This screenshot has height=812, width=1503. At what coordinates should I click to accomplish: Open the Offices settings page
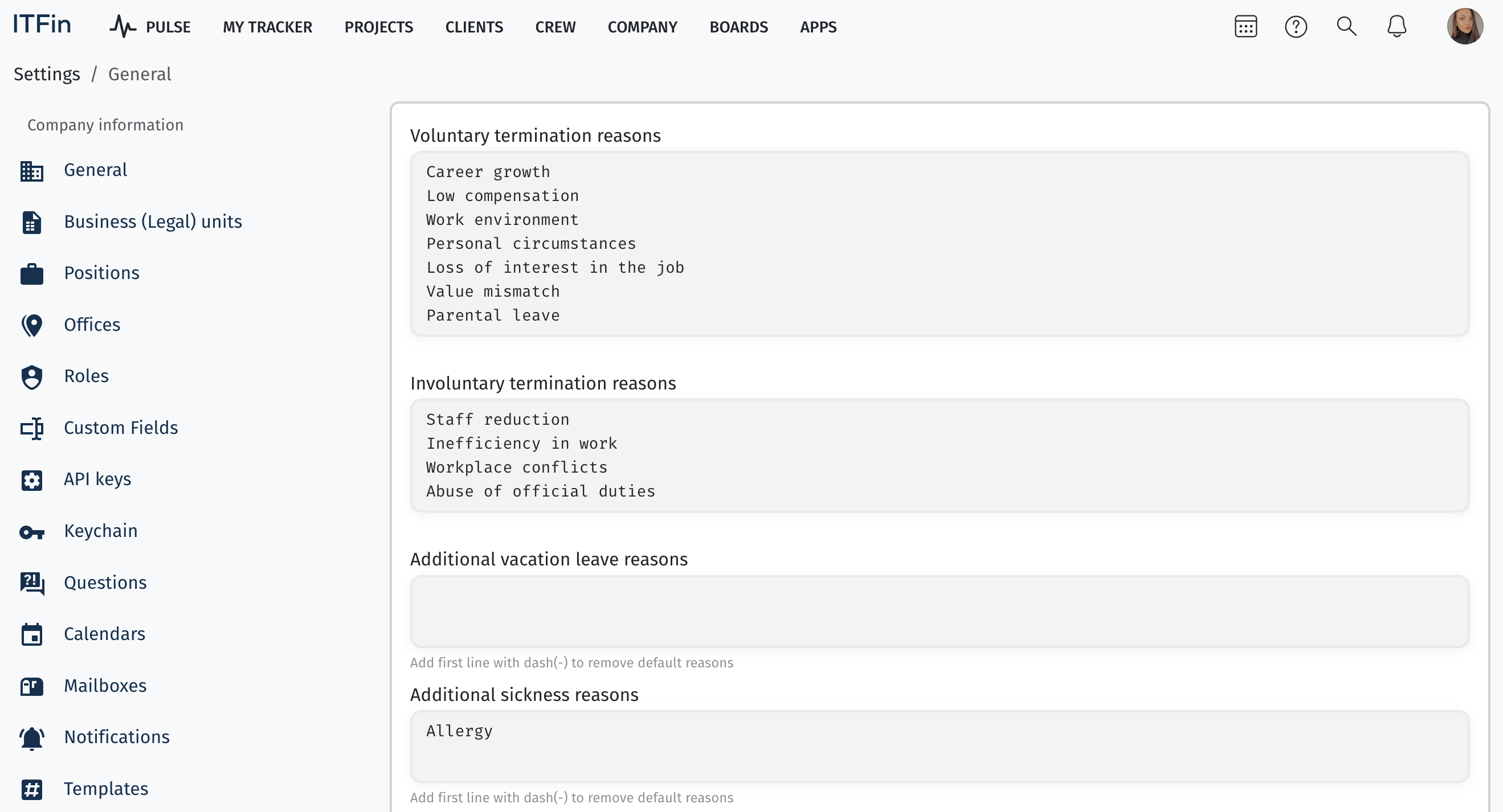(92, 325)
